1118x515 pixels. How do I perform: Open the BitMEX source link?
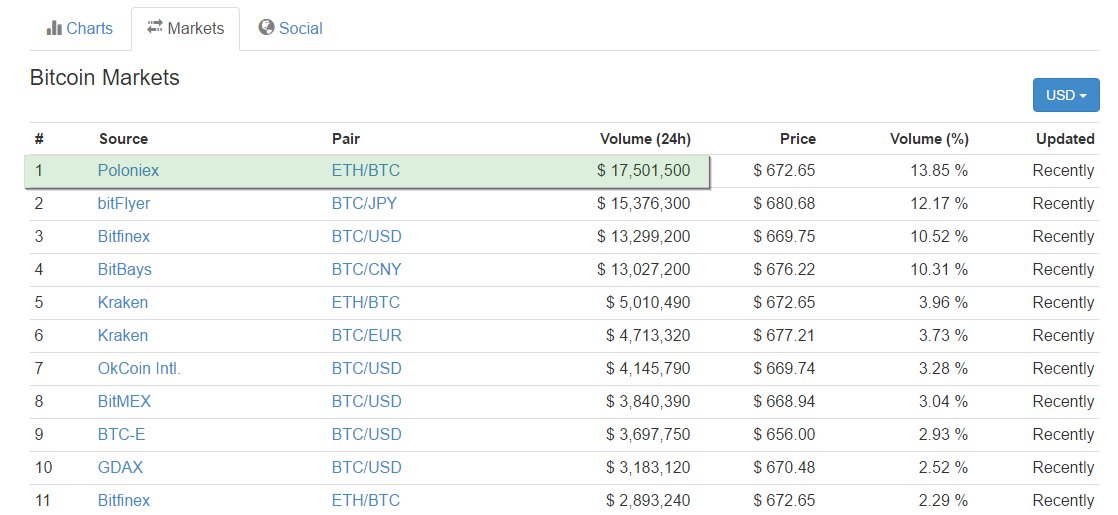point(124,402)
